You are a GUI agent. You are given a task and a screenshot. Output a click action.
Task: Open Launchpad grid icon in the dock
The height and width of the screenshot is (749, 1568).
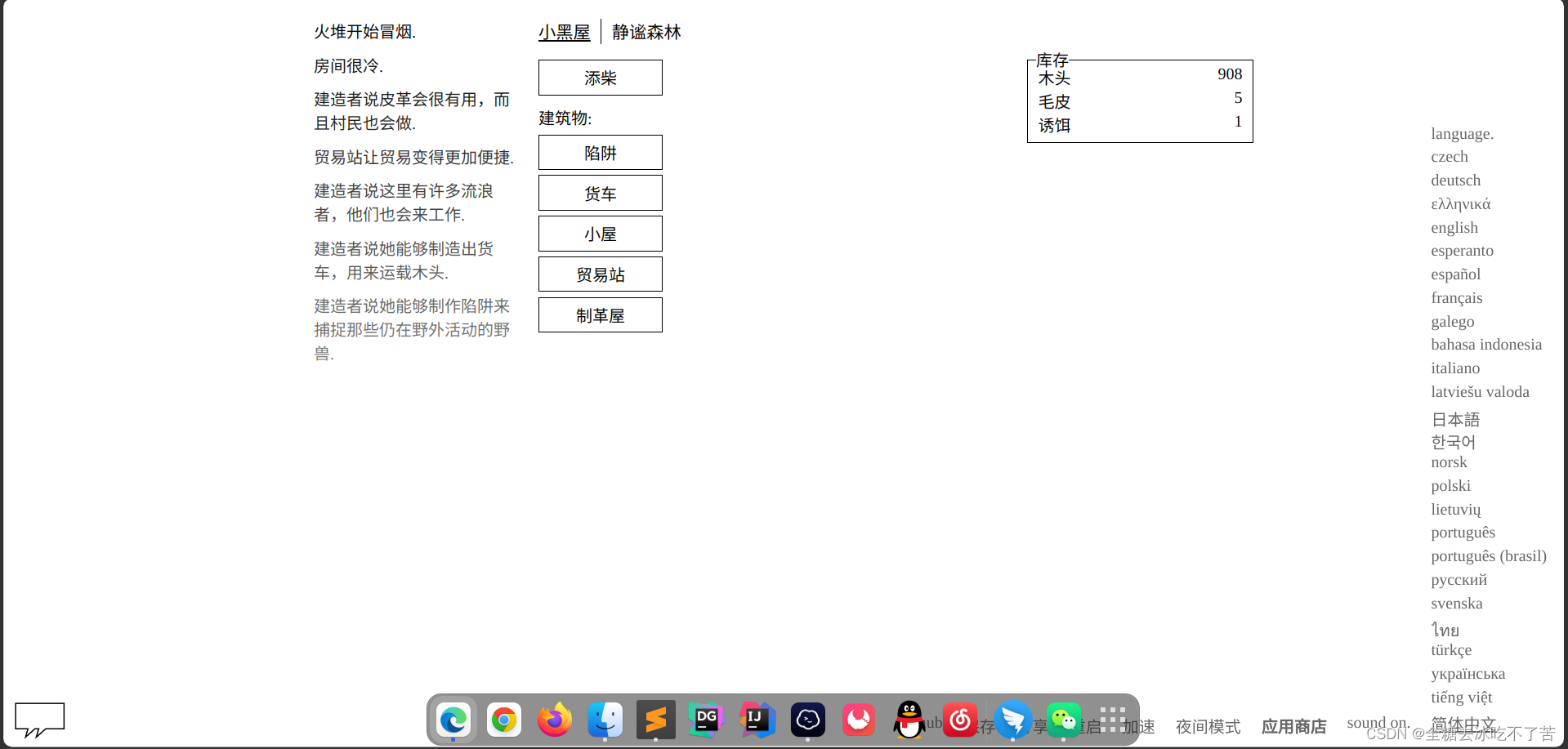pyautogui.click(x=1112, y=720)
